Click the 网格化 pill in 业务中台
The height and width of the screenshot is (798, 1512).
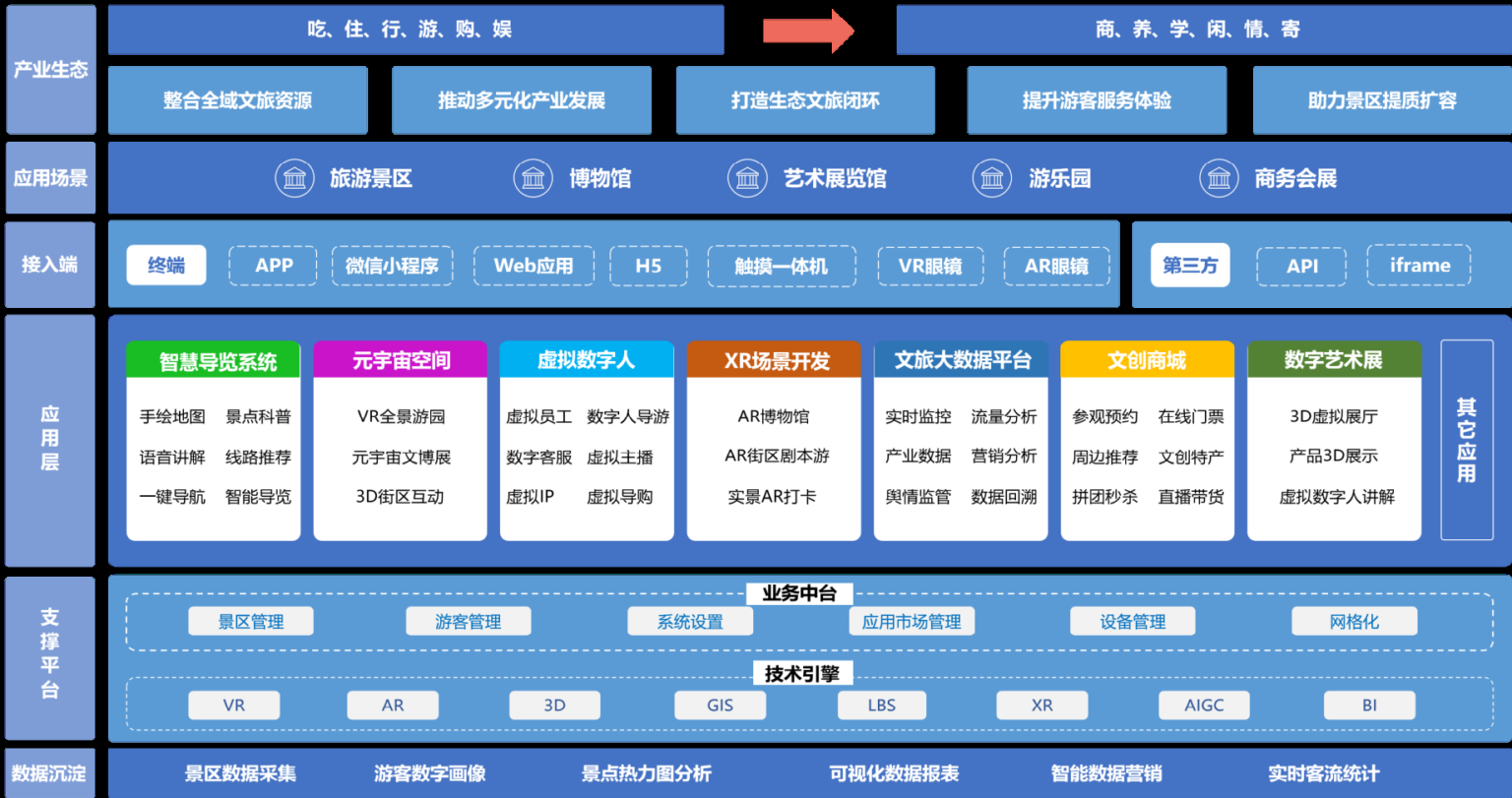[x=1354, y=621]
